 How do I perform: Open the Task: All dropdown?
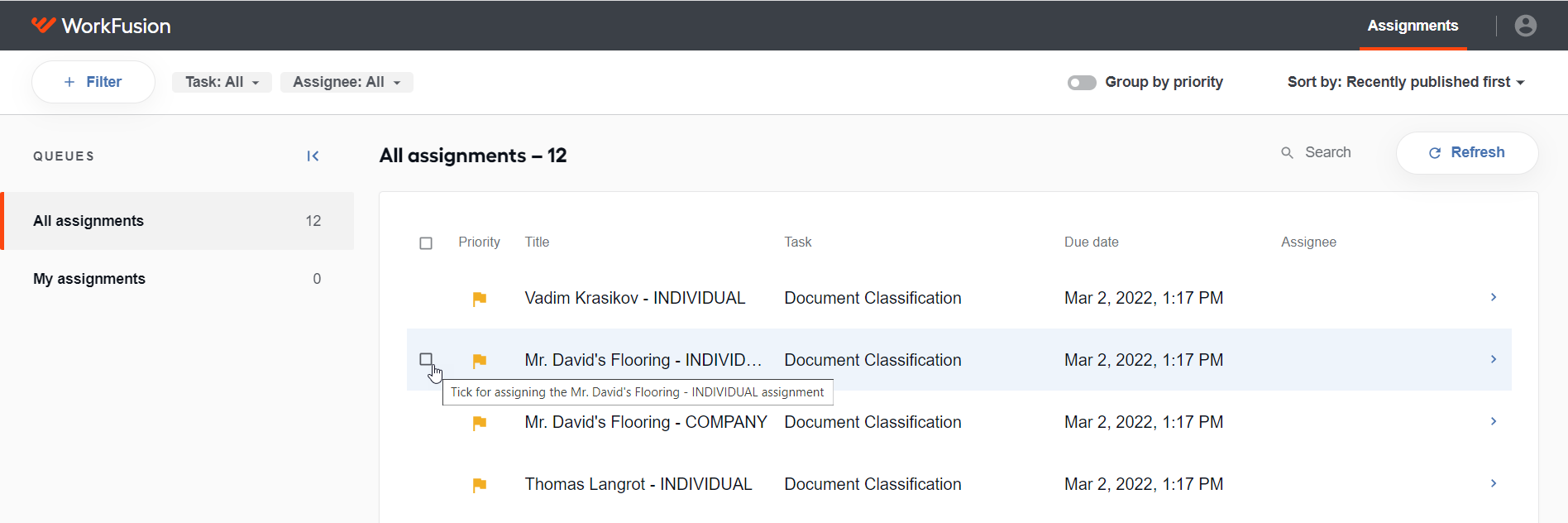pos(222,82)
